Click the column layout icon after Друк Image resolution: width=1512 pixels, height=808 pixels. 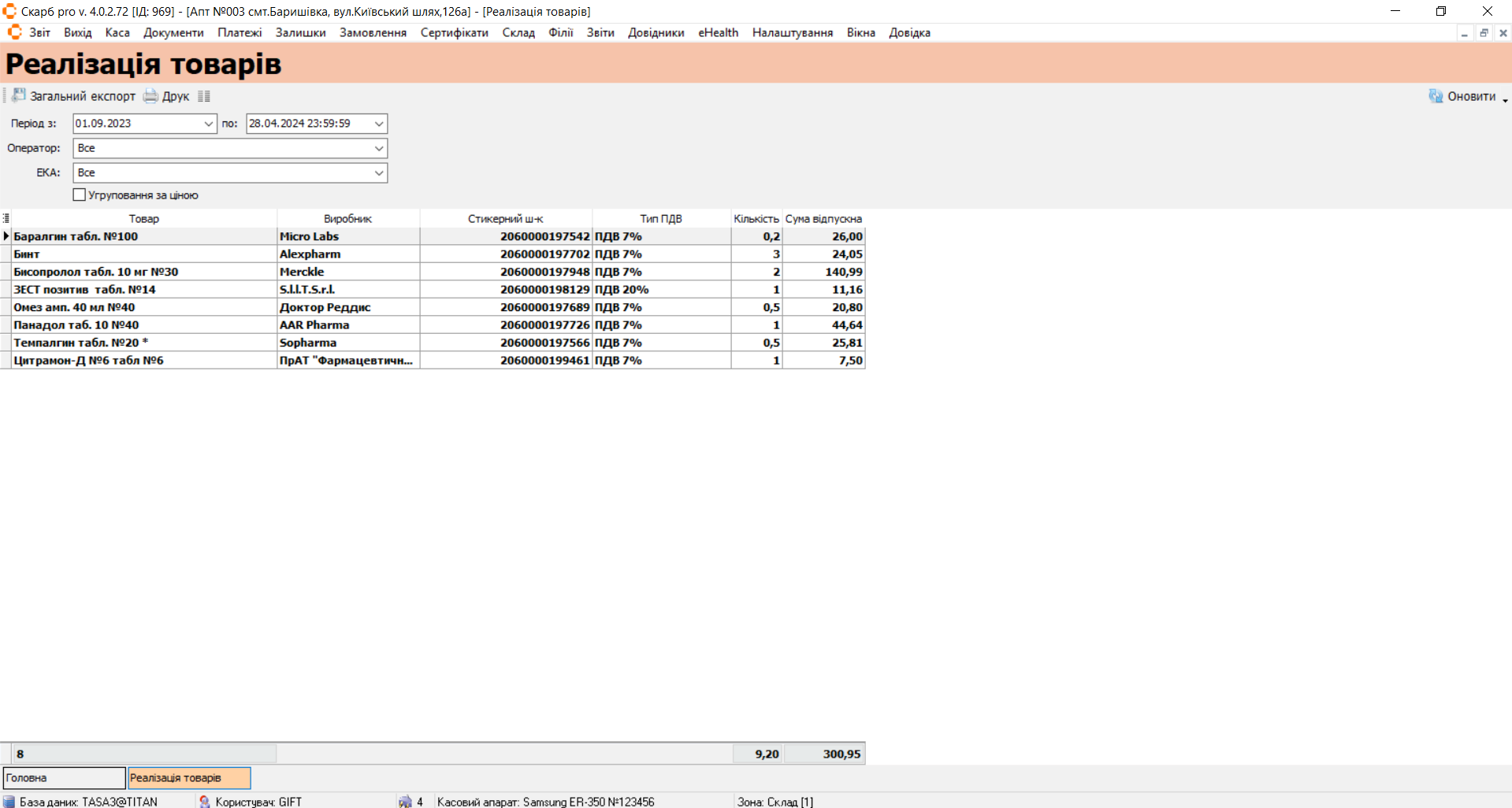point(204,96)
